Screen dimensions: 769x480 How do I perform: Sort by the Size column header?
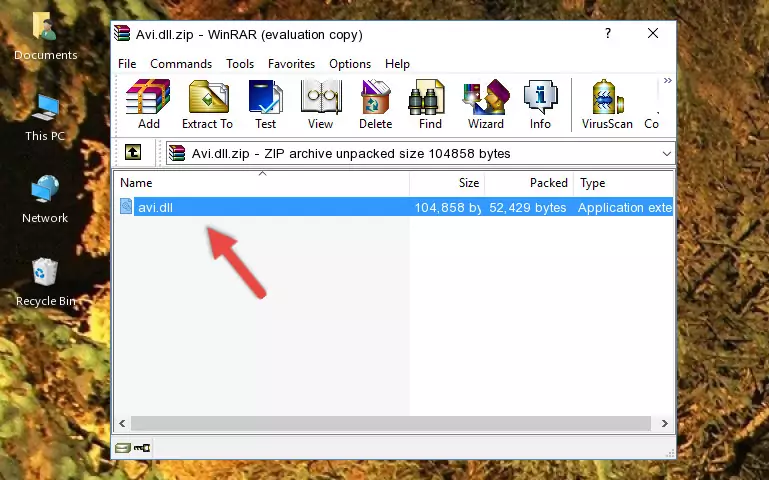coord(447,183)
